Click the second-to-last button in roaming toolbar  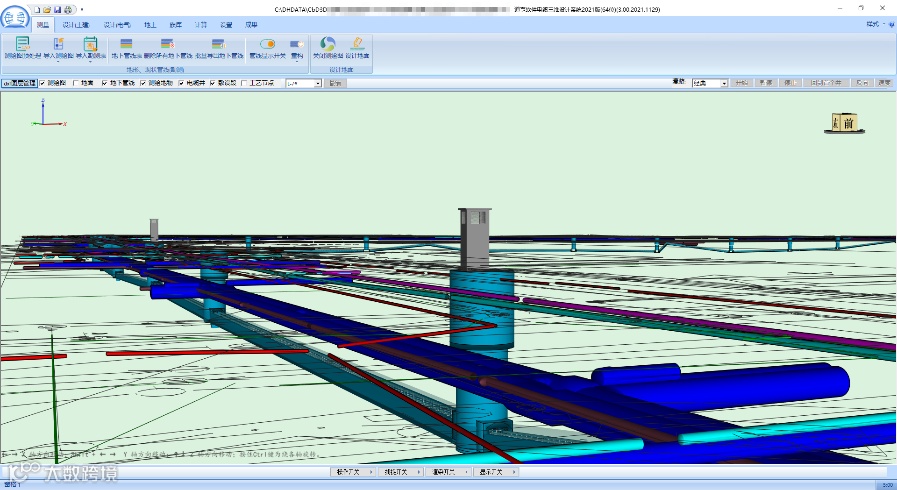pos(862,83)
